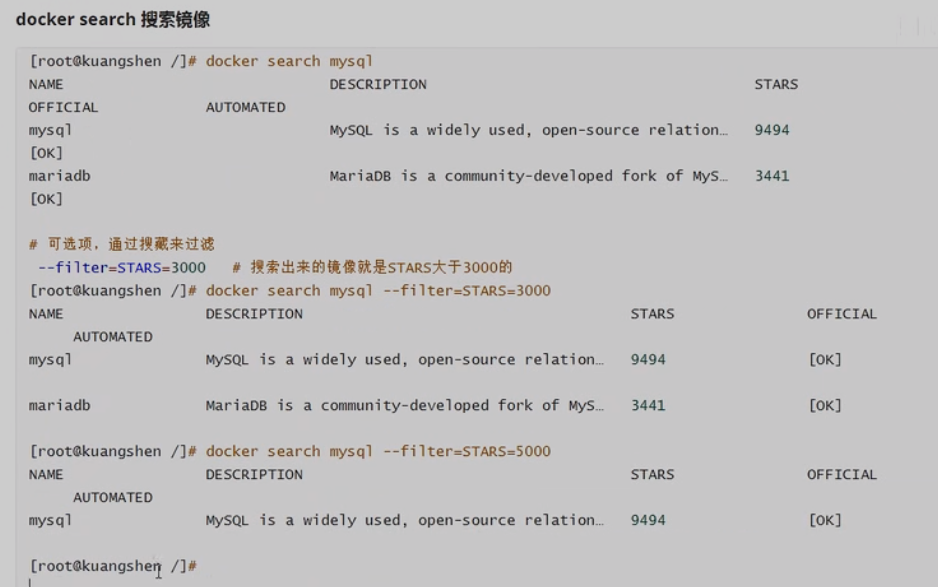Image resolution: width=938 pixels, height=587 pixels.
Task: Click "3441" in the unfiltered search output
Action: click(x=772, y=176)
